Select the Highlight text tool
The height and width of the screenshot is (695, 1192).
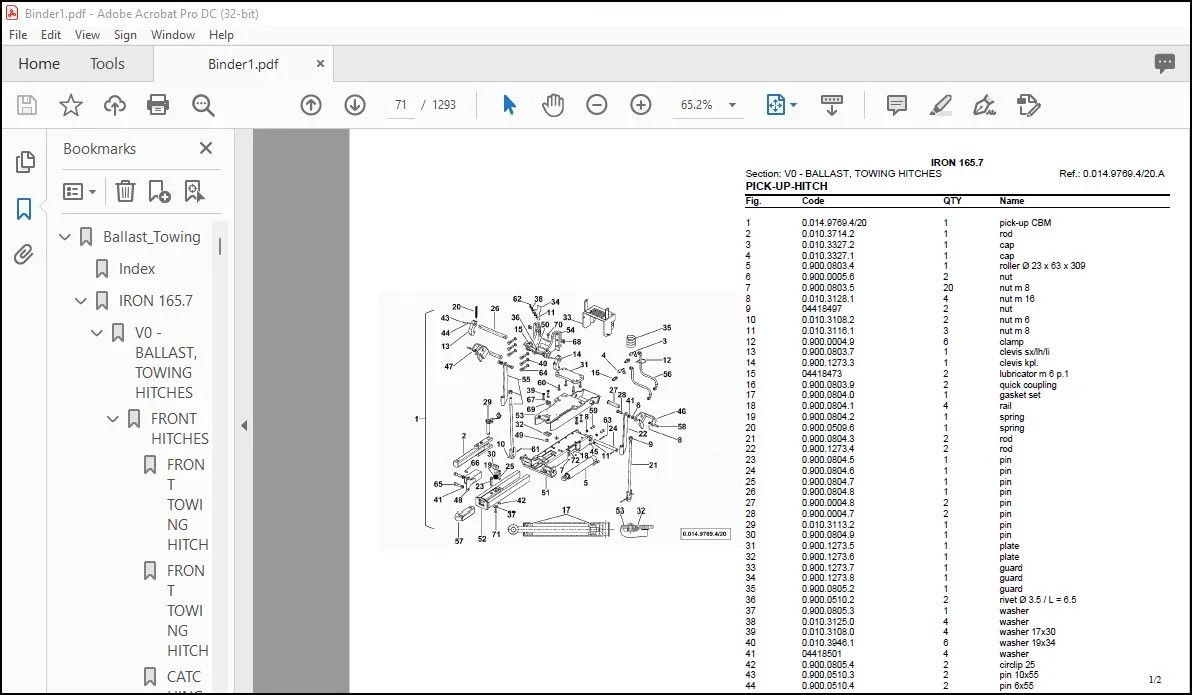click(940, 105)
